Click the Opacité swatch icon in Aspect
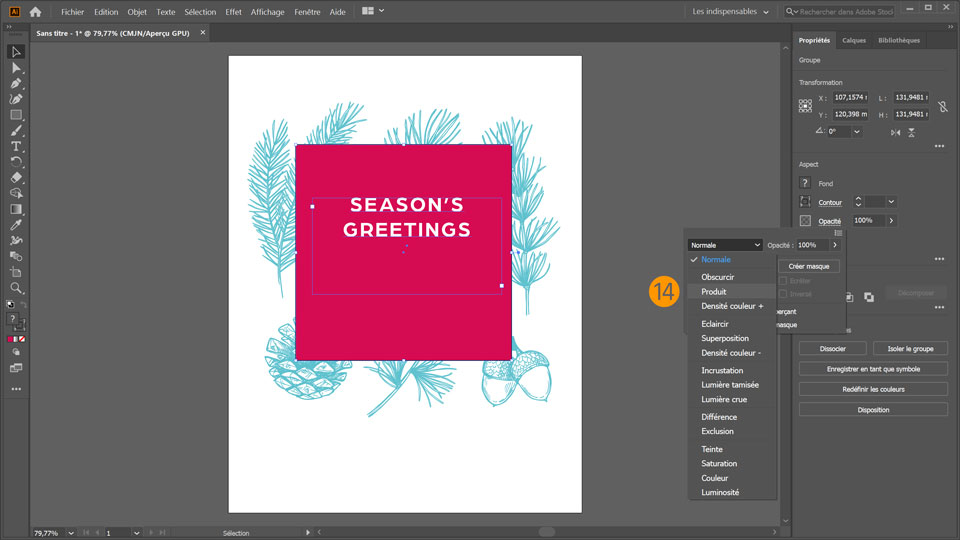 point(805,220)
